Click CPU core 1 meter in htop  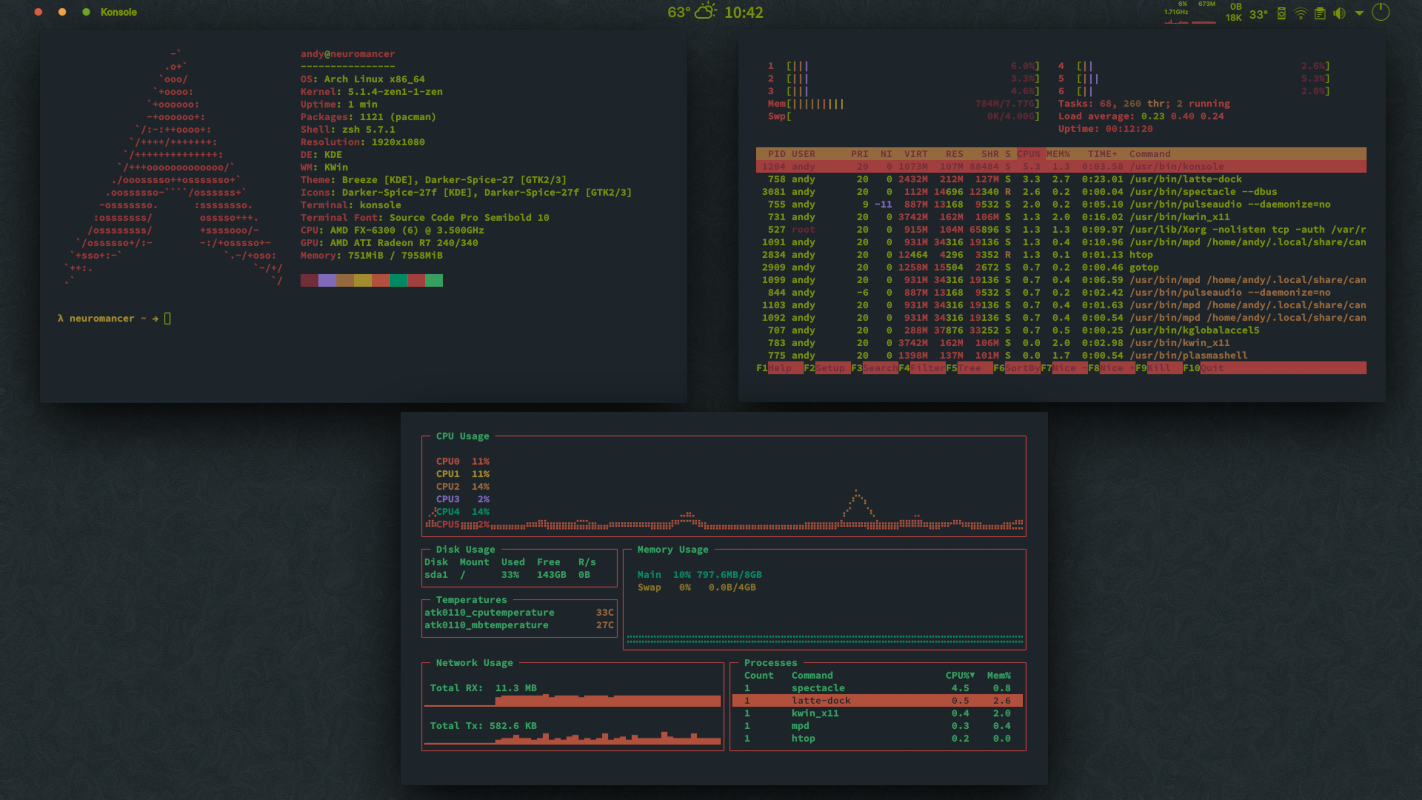tap(903, 66)
